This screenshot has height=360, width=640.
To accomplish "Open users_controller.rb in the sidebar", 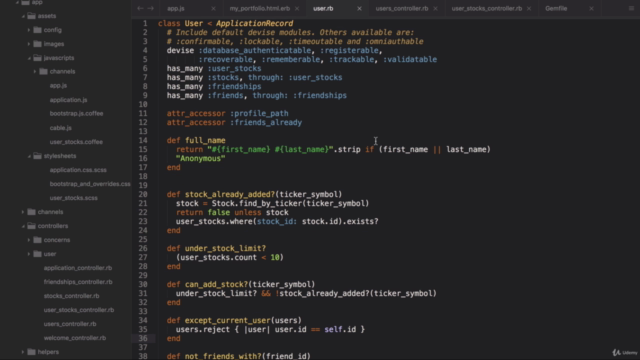I will [70, 324].
